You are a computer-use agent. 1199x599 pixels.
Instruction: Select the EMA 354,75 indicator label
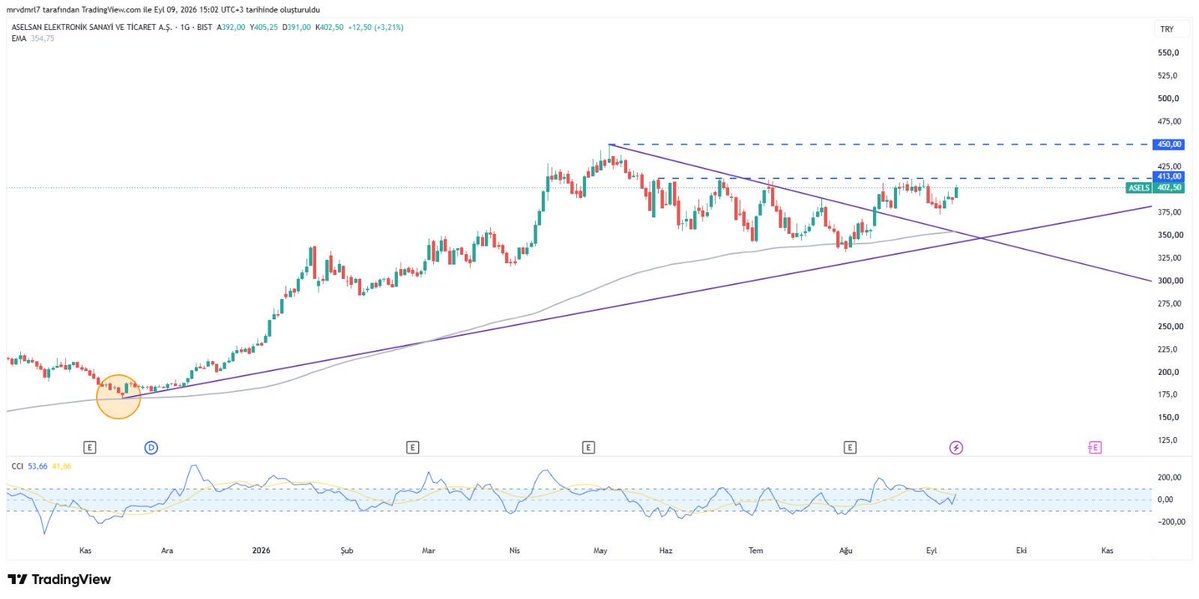coord(33,38)
